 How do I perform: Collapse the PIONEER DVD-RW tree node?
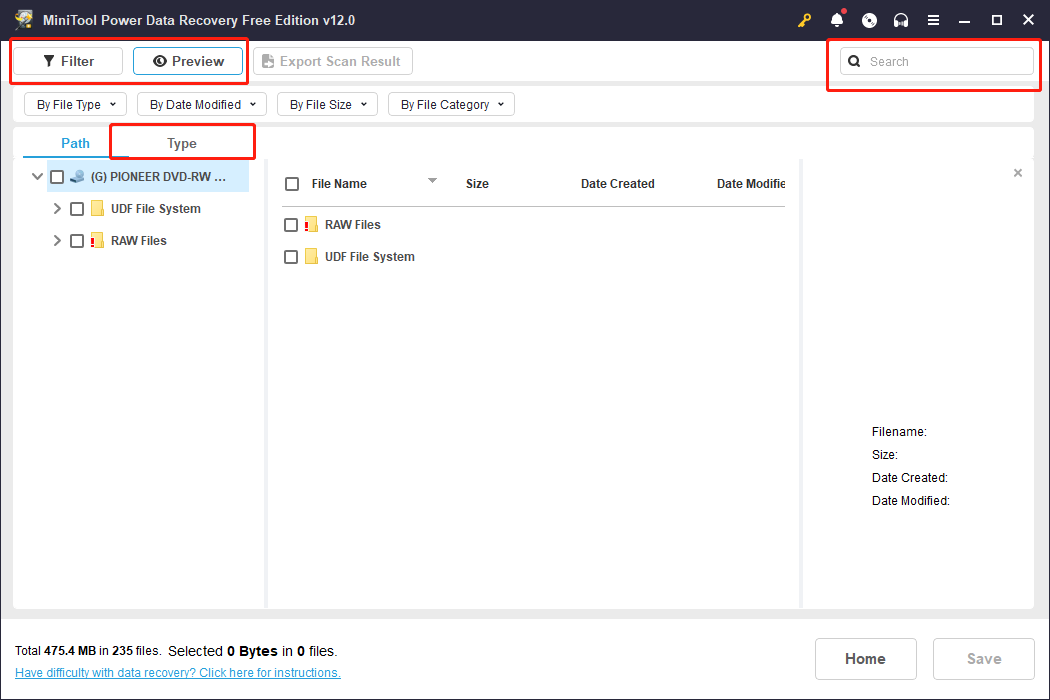pos(38,177)
